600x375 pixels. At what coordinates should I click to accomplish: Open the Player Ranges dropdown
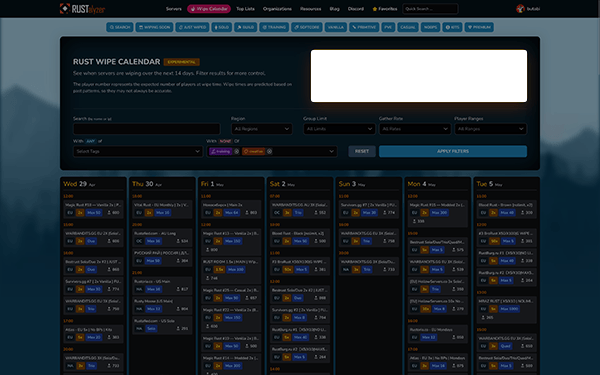(491, 129)
